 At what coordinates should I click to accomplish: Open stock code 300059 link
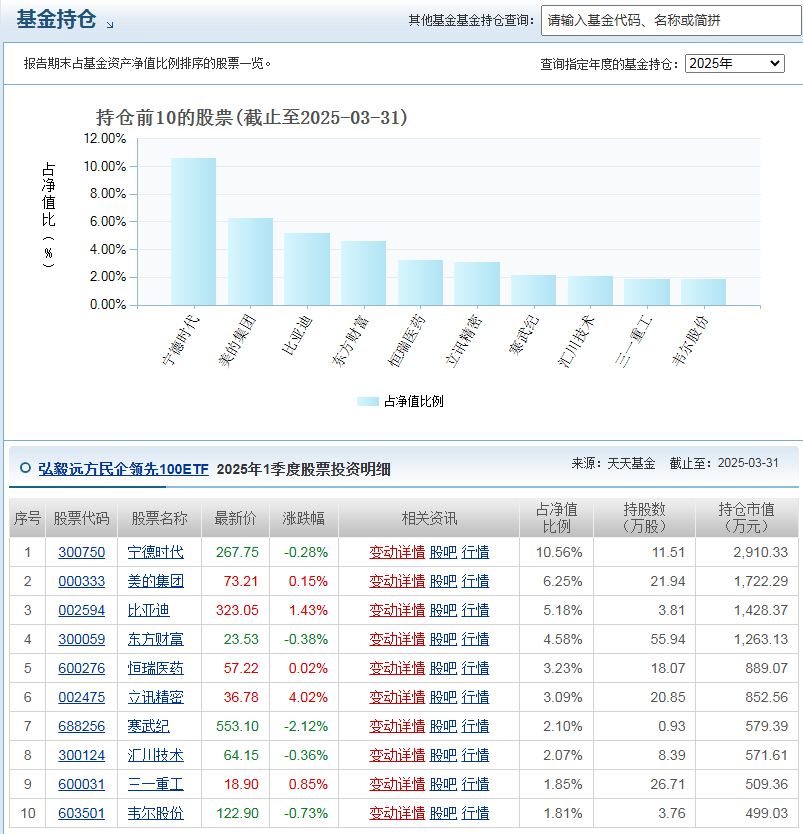[81, 639]
